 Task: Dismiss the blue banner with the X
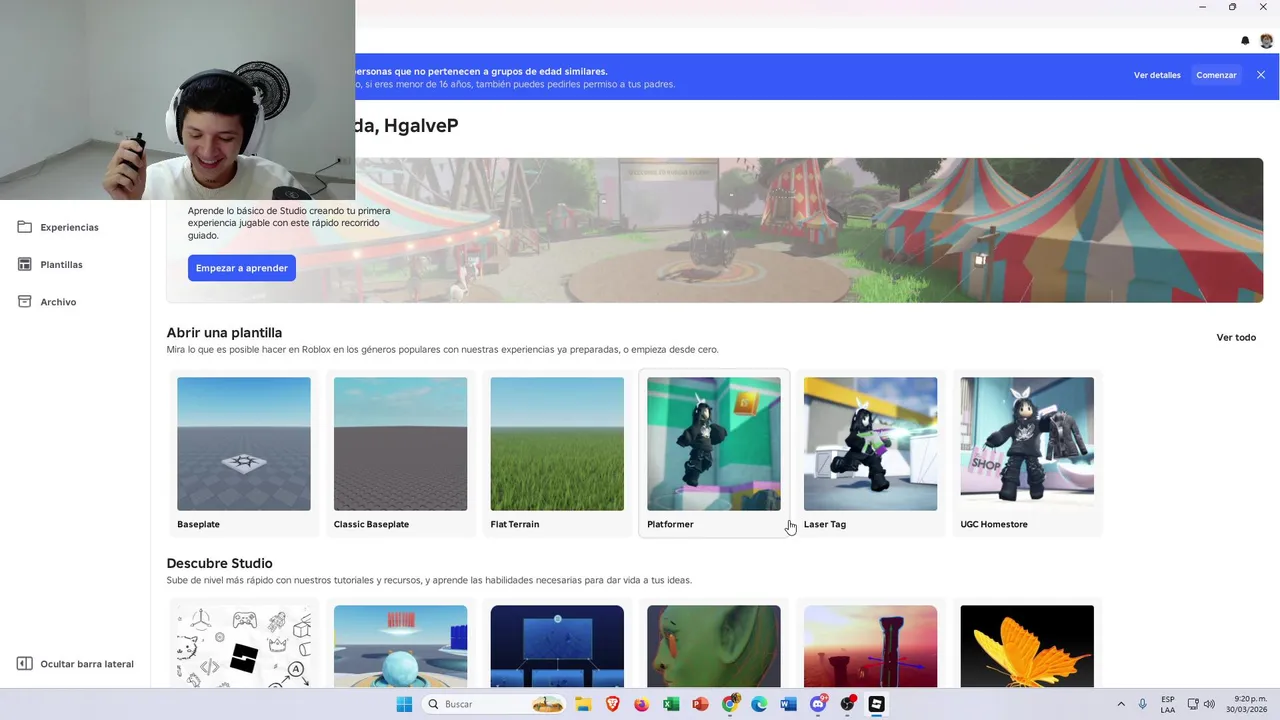pos(1261,75)
